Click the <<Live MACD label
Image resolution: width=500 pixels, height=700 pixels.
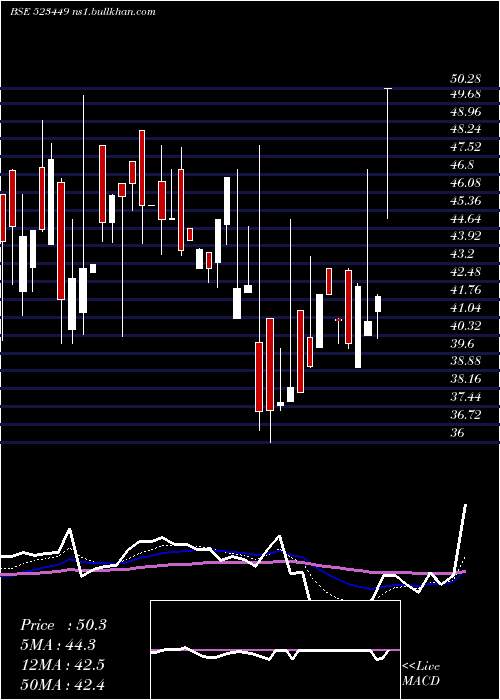tap(421, 673)
